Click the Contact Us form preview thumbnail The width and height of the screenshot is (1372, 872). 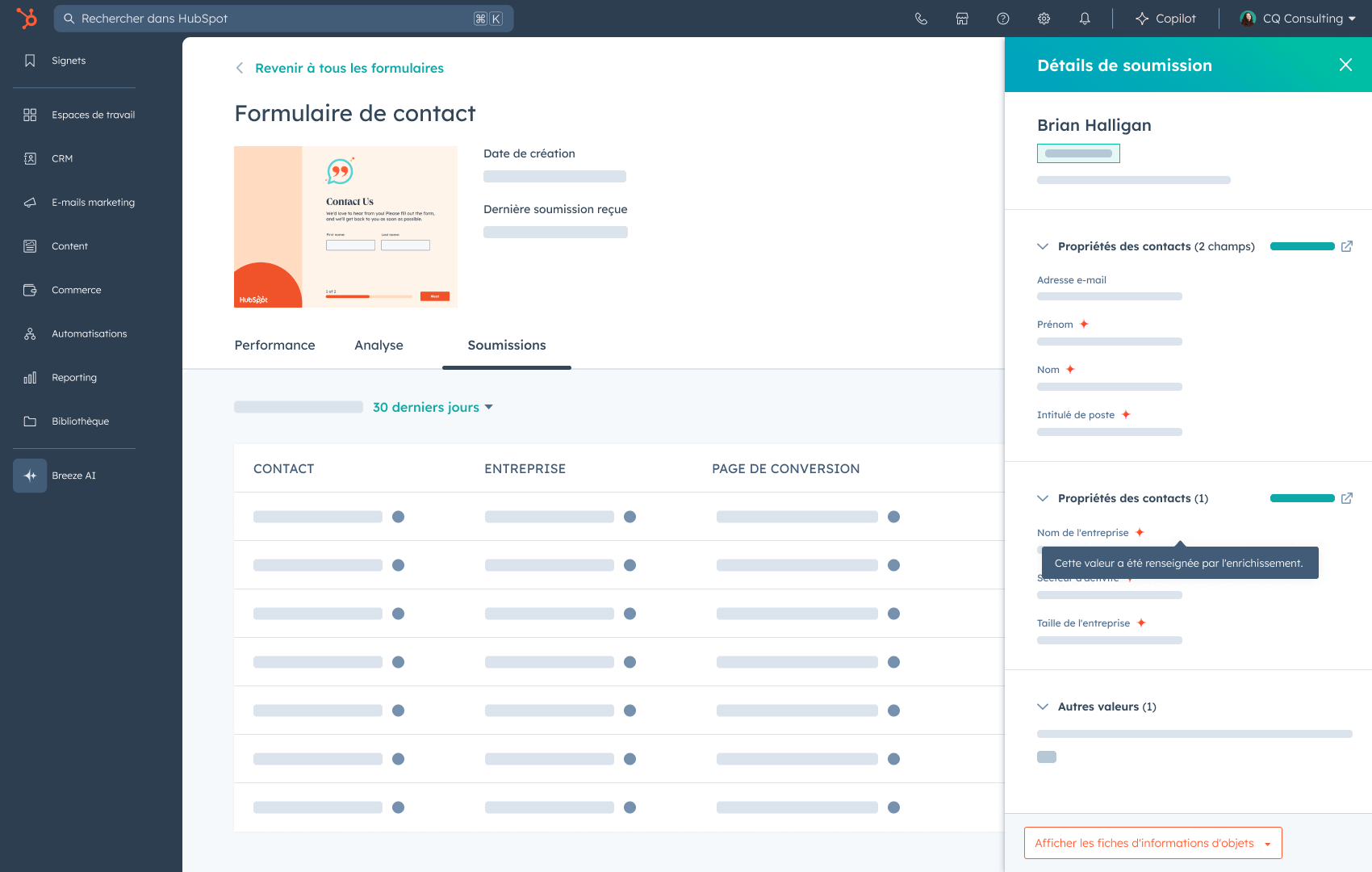click(x=345, y=227)
